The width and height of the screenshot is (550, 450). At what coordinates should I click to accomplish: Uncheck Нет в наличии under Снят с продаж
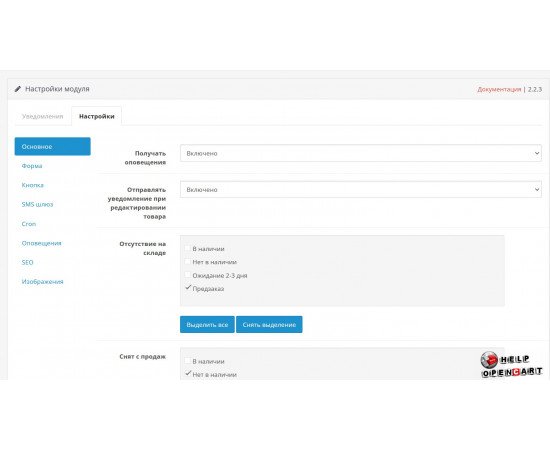(188, 374)
